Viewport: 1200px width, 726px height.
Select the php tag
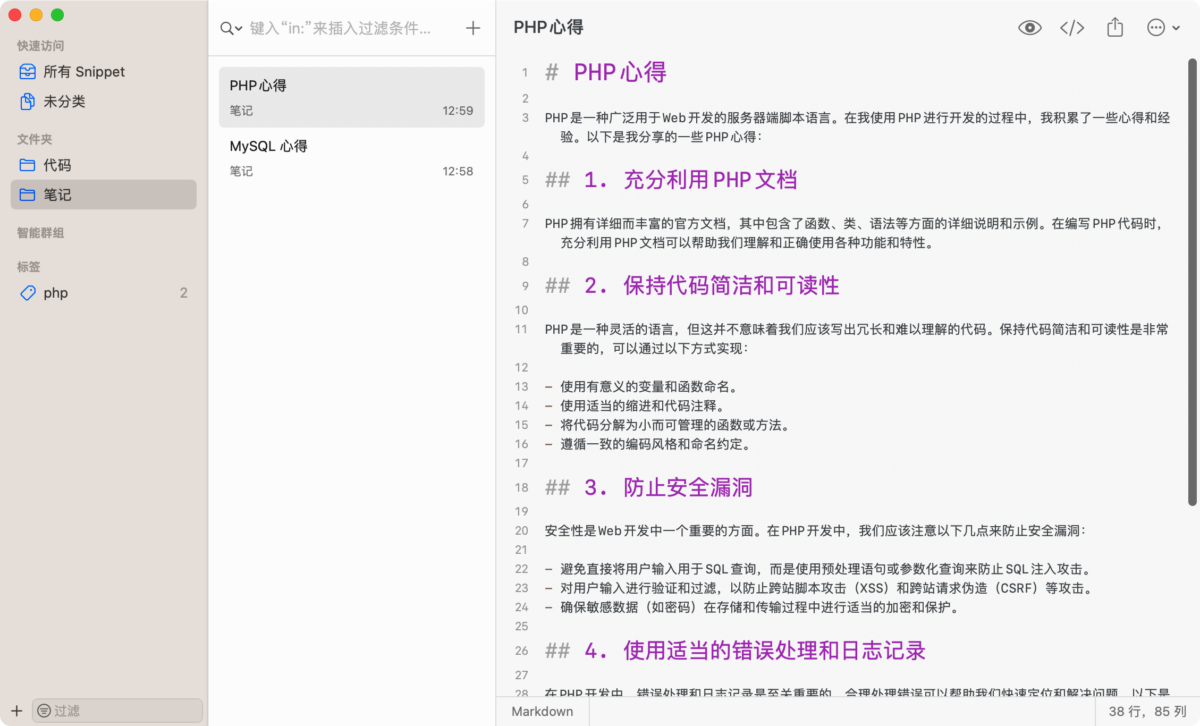point(104,293)
